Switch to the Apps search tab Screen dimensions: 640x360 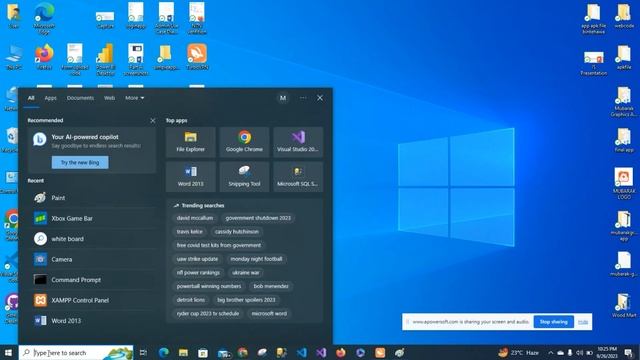point(51,98)
